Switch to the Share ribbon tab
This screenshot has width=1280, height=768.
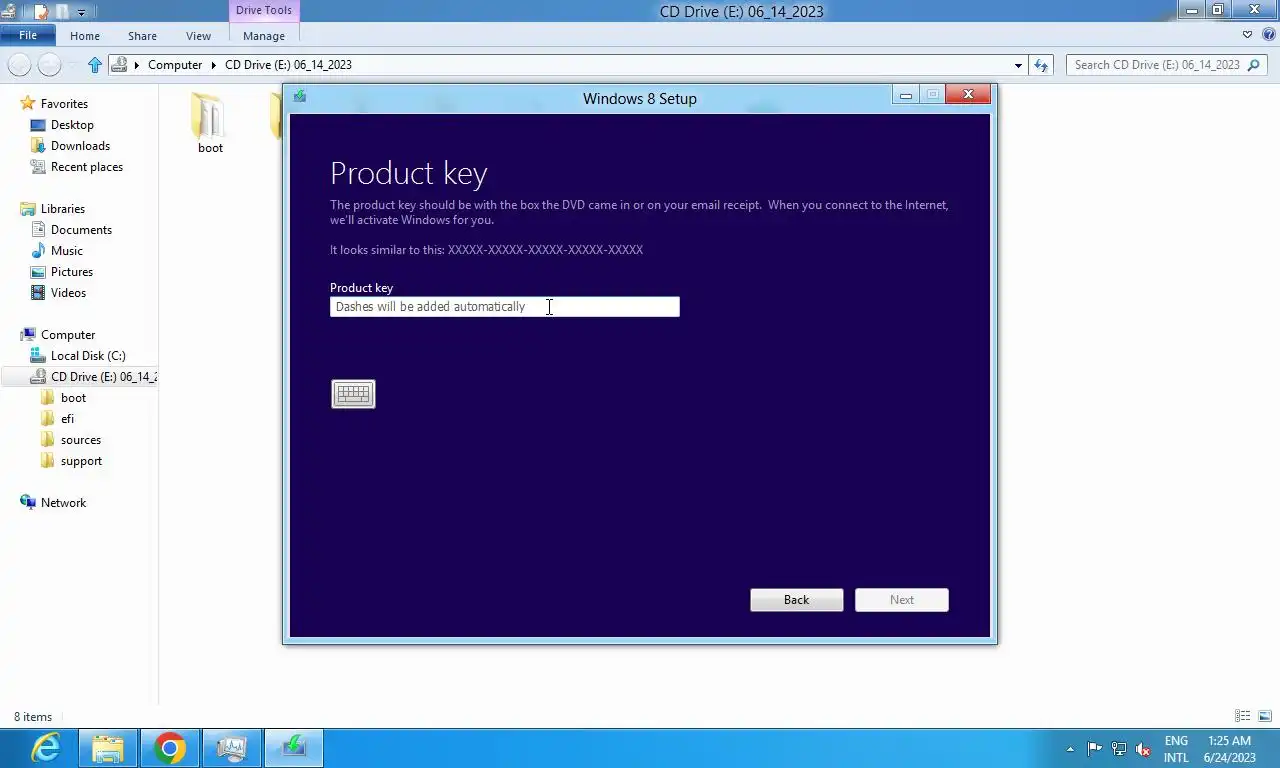tap(142, 36)
